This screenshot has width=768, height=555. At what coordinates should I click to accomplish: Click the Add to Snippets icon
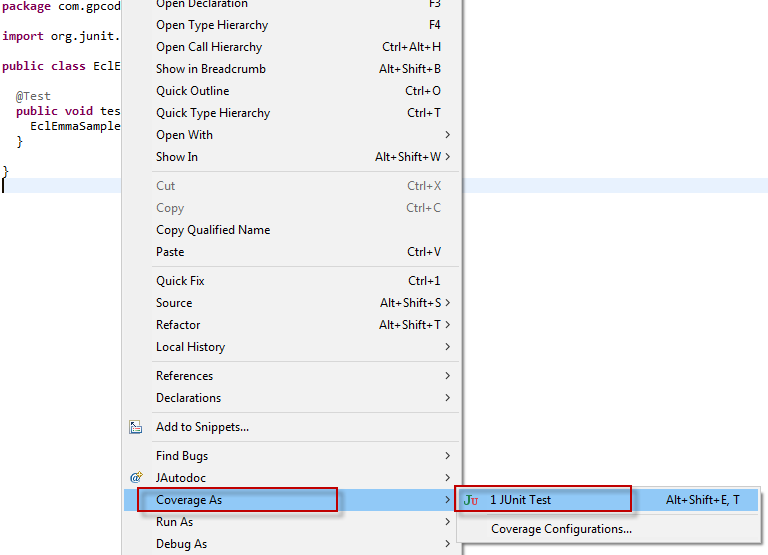(136, 427)
